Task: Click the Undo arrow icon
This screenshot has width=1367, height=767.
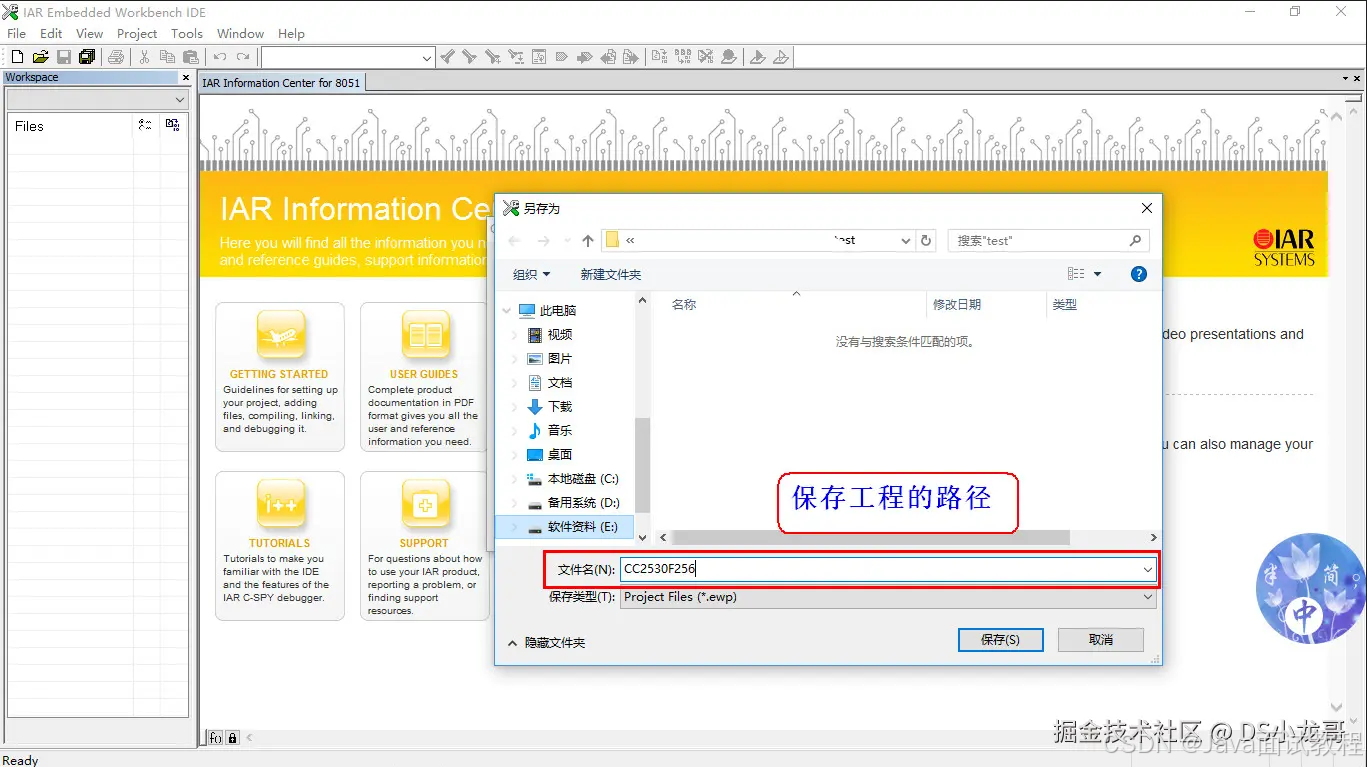Action: tap(220, 57)
